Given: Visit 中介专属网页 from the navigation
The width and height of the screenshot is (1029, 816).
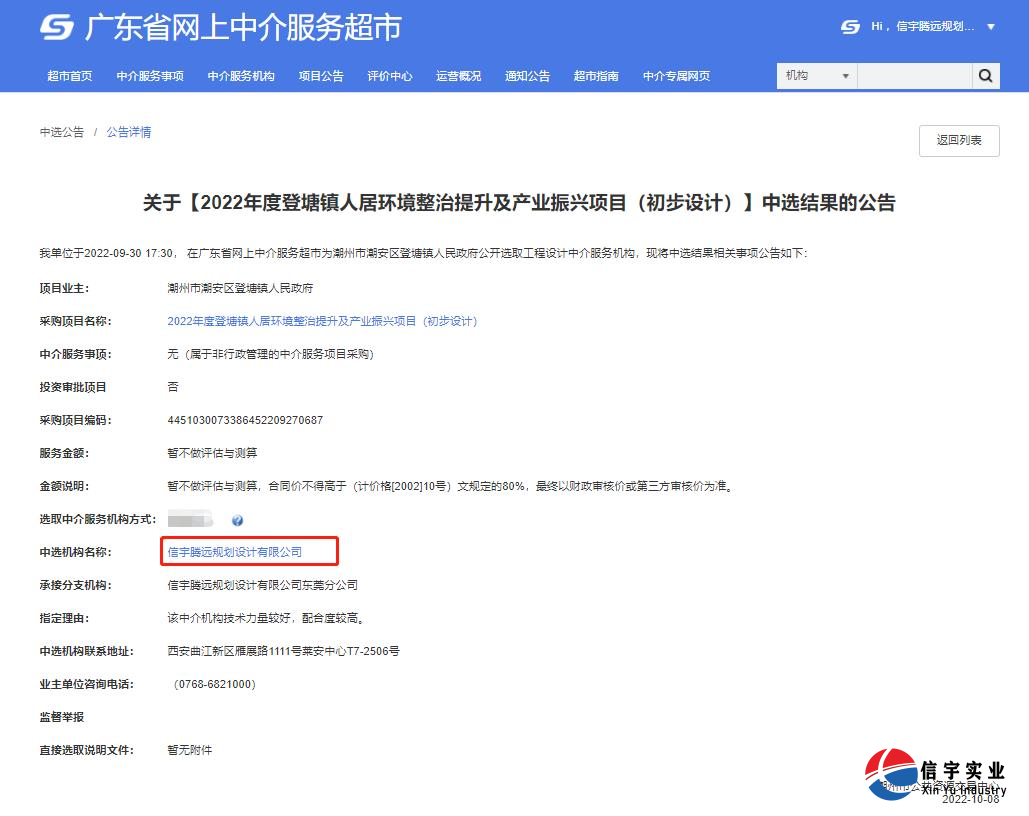Looking at the screenshot, I should tap(676, 75).
